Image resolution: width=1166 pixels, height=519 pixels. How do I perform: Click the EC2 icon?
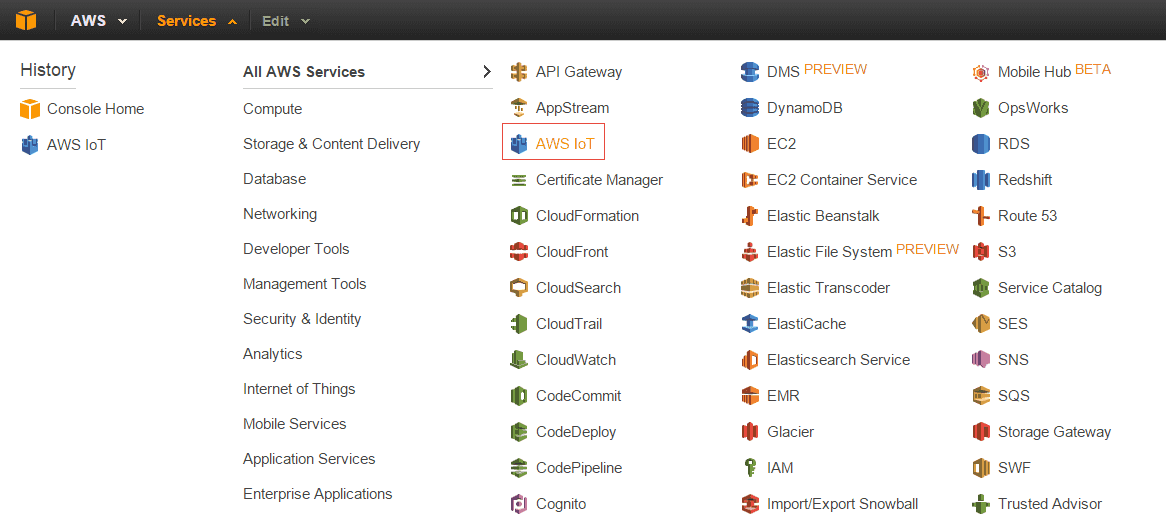click(750, 144)
